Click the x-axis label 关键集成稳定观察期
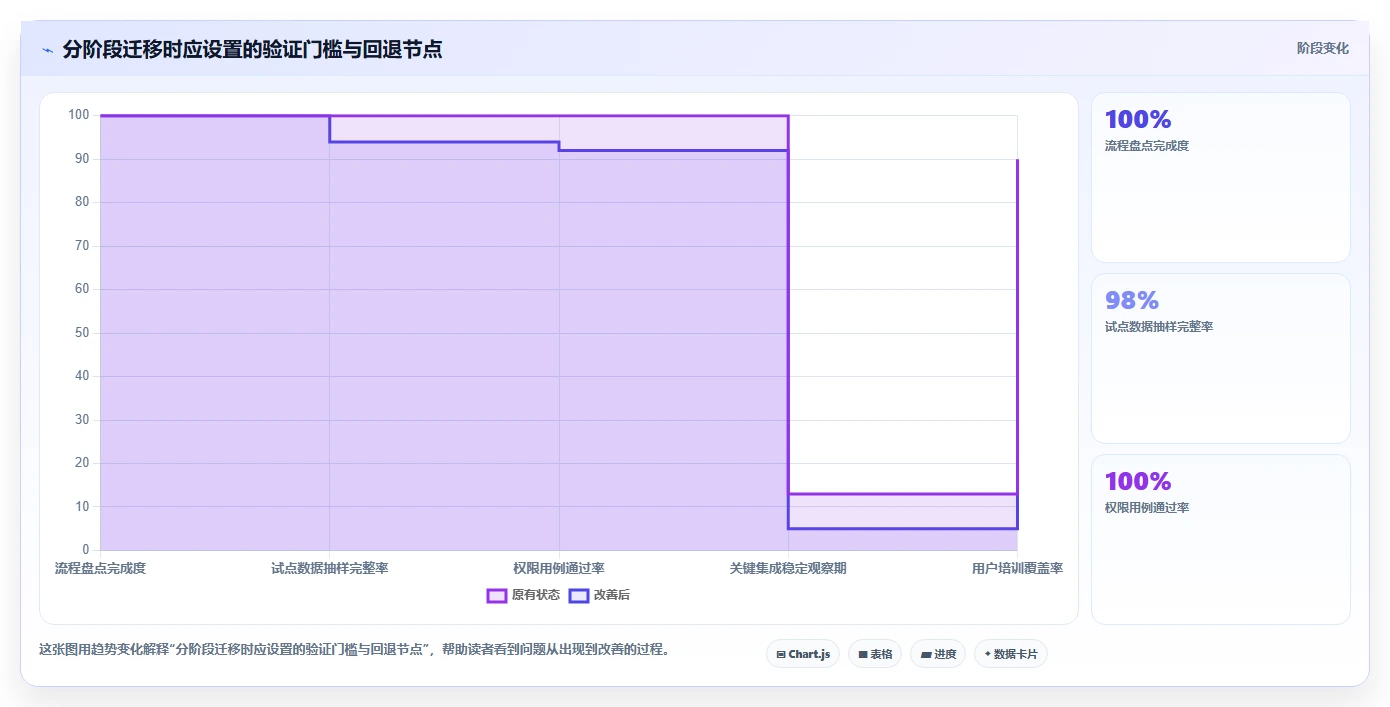The width and height of the screenshot is (1390, 707). coord(788,568)
